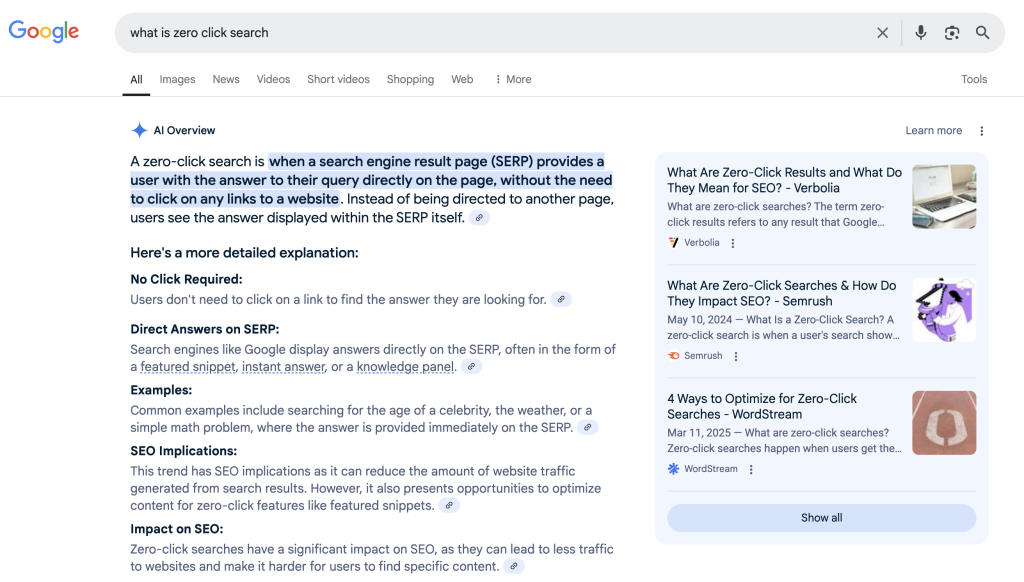Viewport: 1024px width, 582px height.
Task: Click the Google logo
Action: point(44,31)
